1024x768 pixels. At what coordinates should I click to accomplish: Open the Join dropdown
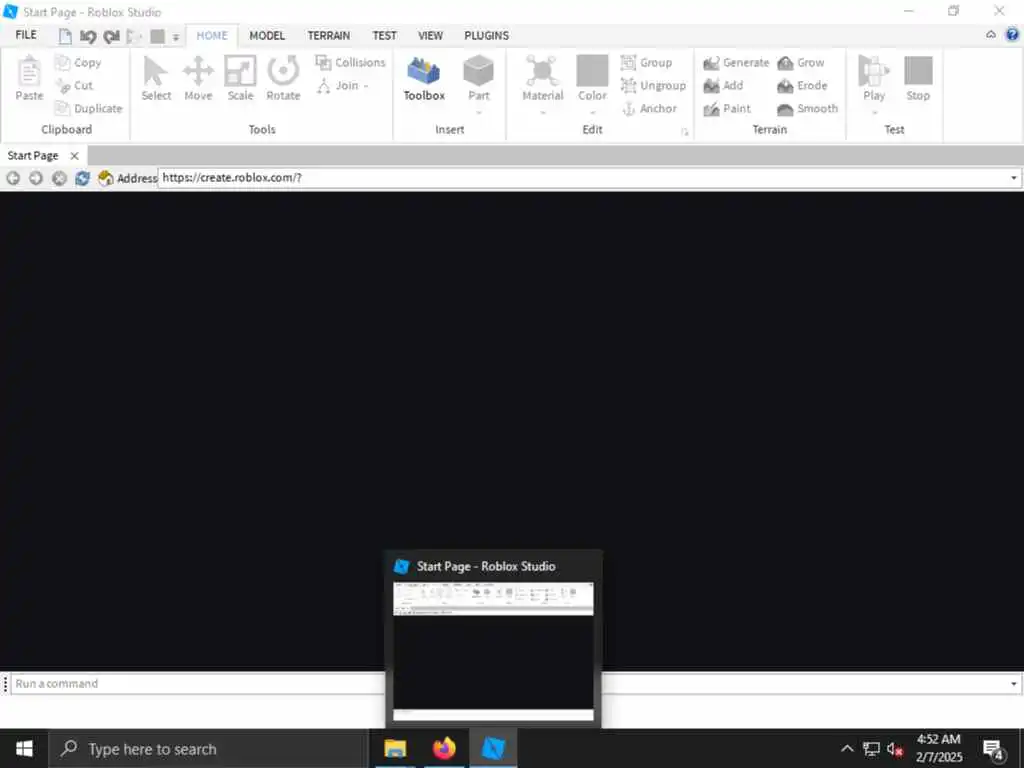pos(343,86)
